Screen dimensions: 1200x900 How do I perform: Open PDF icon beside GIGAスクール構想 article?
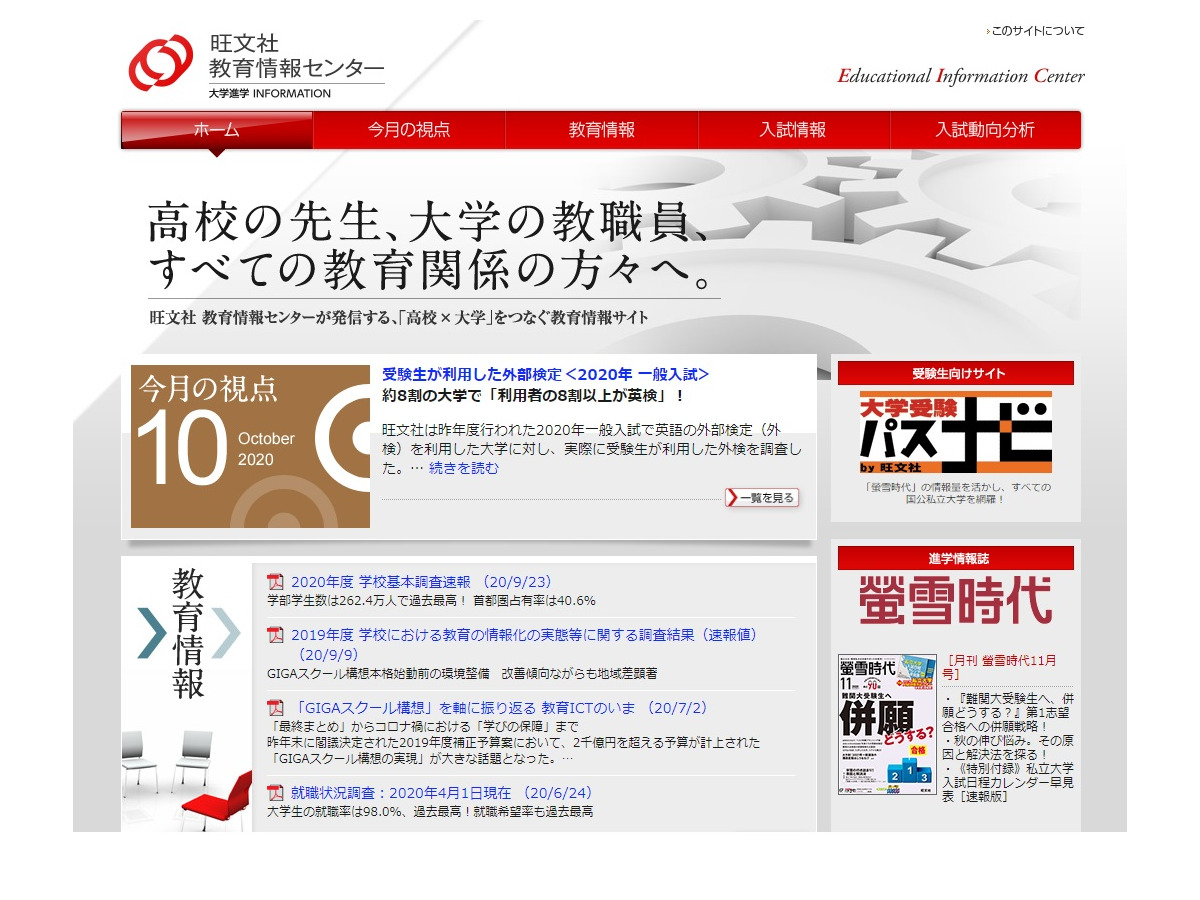[x=276, y=707]
